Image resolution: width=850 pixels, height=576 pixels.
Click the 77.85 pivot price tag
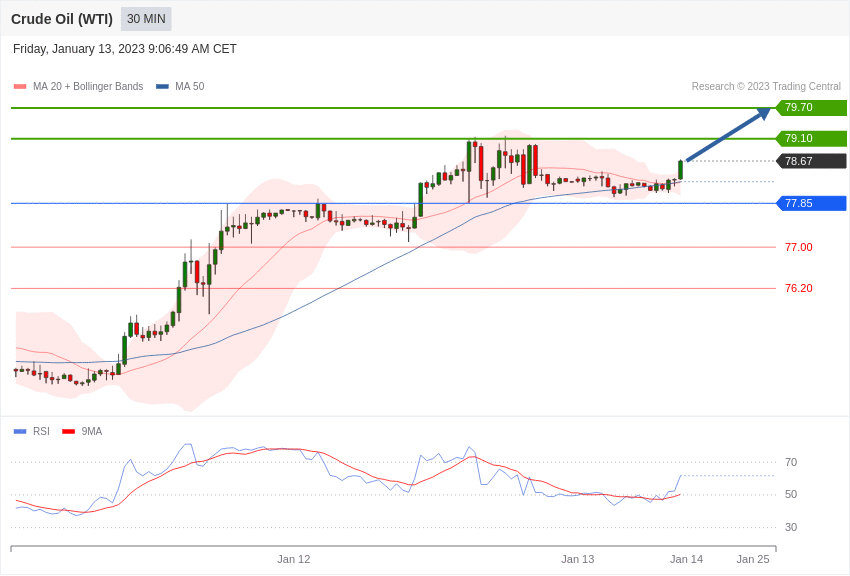(812, 203)
